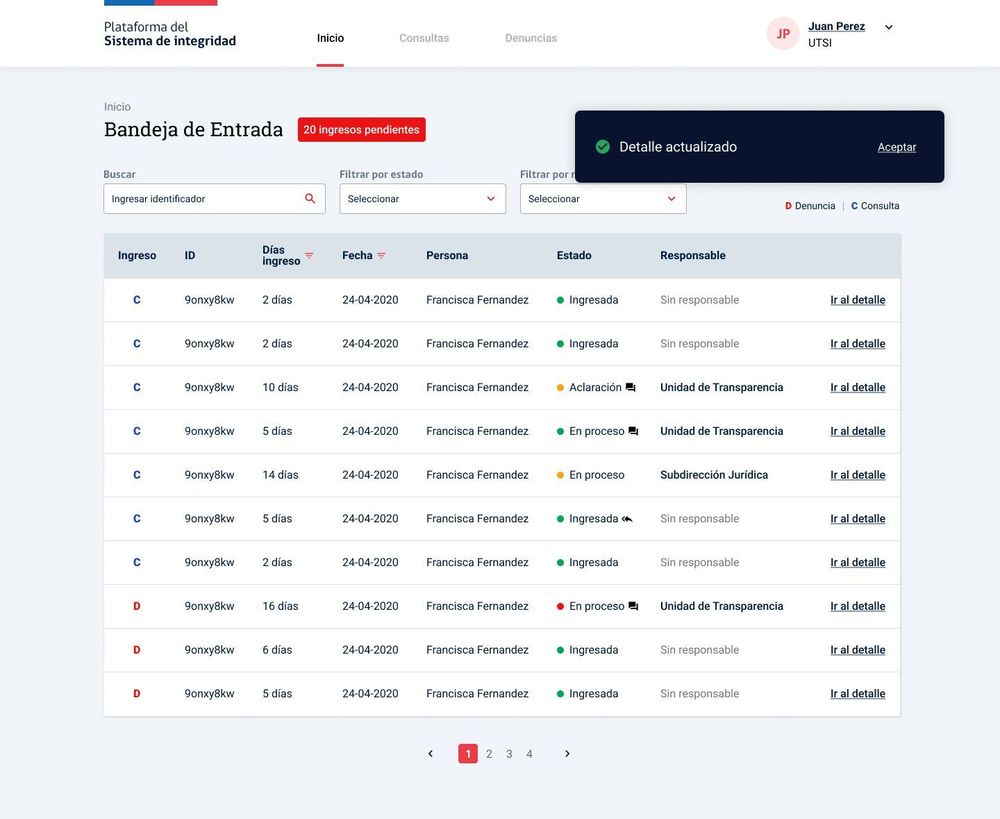Click the ID column header
The height and width of the screenshot is (819, 1000).
pyautogui.click(x=190, y=255)
